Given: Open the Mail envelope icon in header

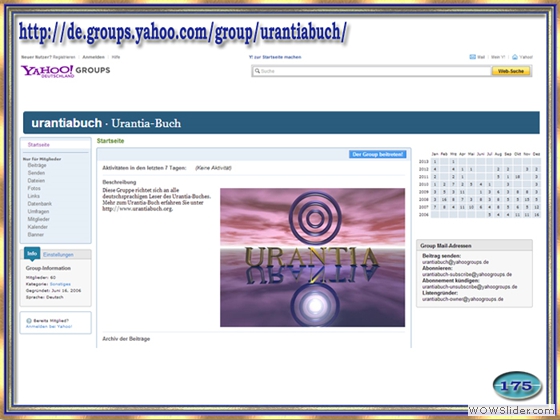Looking at the screenshot, I should [472, 57].
